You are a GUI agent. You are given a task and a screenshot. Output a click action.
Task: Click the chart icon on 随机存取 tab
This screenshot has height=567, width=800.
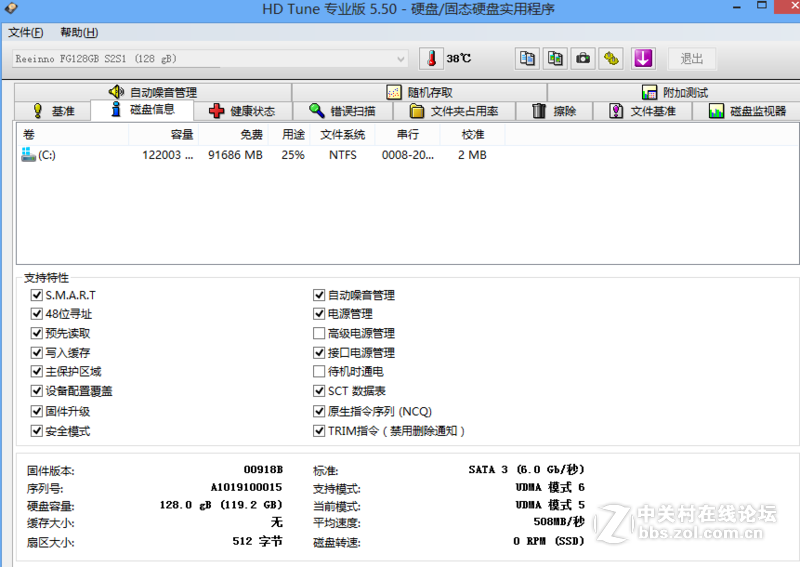(x=394, y=92)
